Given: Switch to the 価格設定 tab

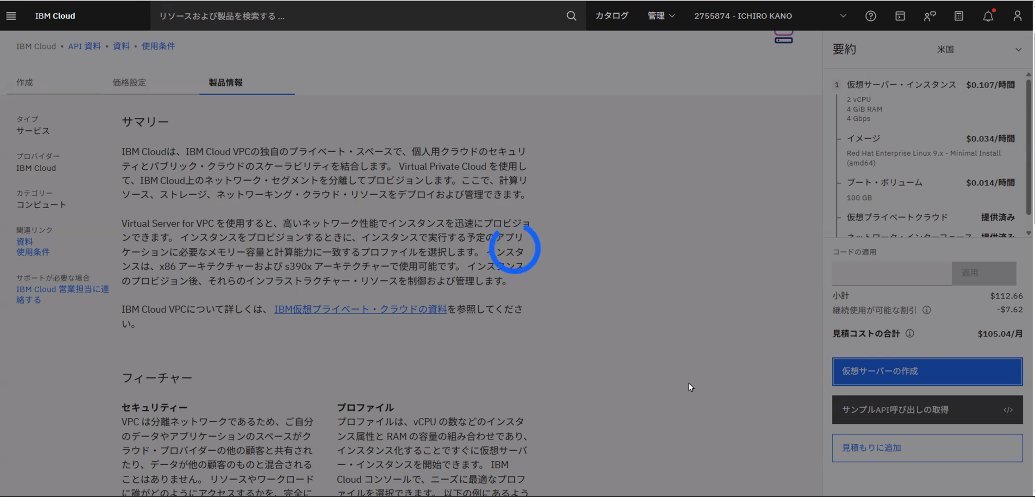Looking at the screenshot, I should [129, 83].
